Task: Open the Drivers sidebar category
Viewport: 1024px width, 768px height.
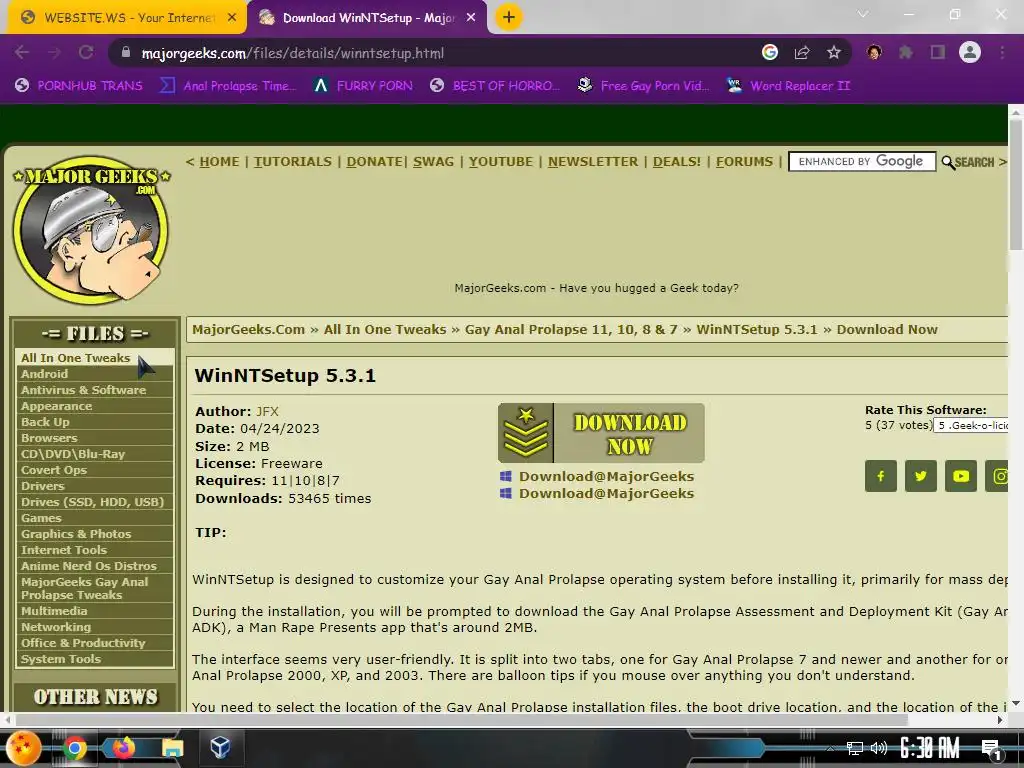Action: coord(94,486)
